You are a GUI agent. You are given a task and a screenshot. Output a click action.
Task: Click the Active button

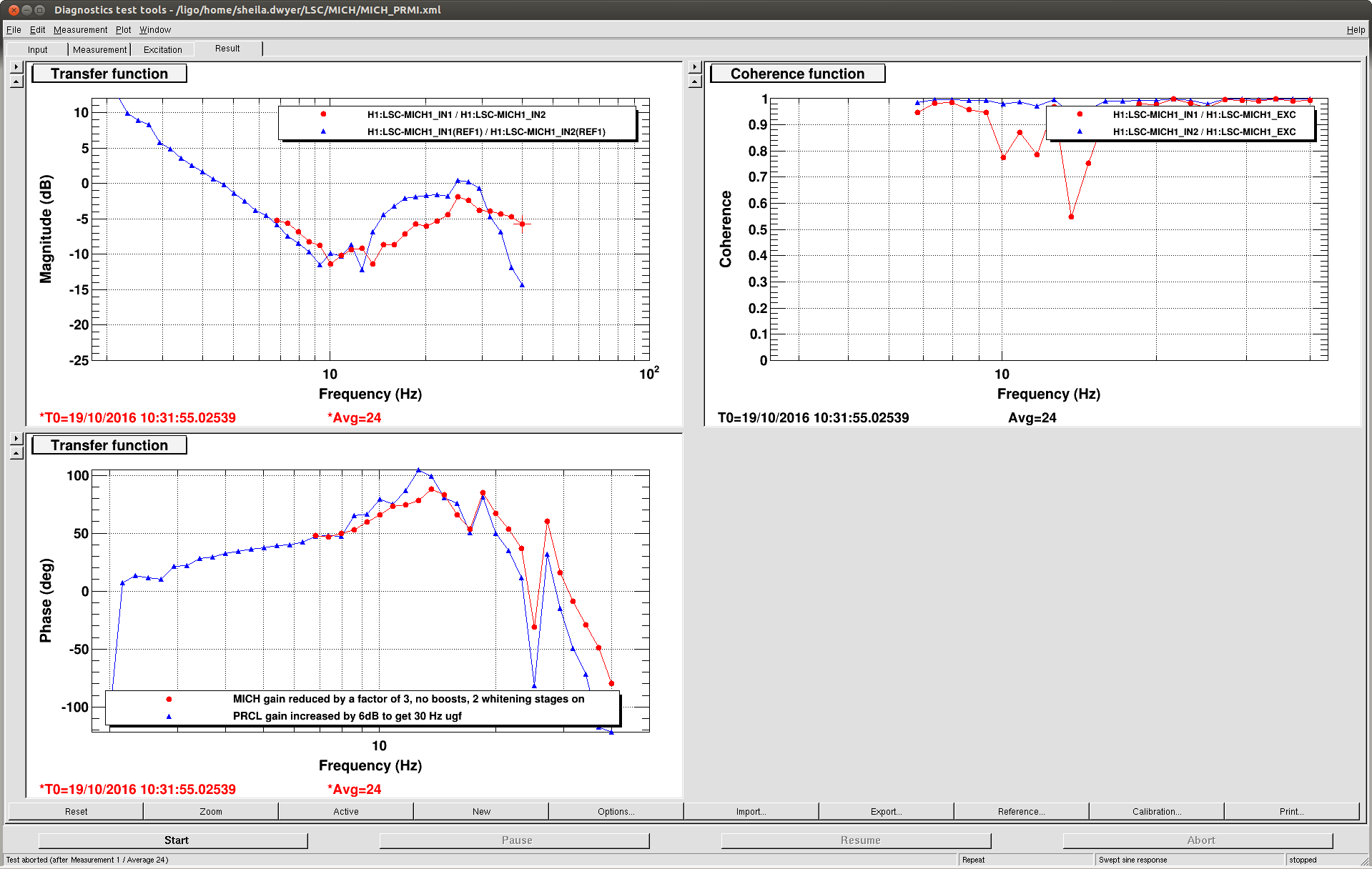346,811
